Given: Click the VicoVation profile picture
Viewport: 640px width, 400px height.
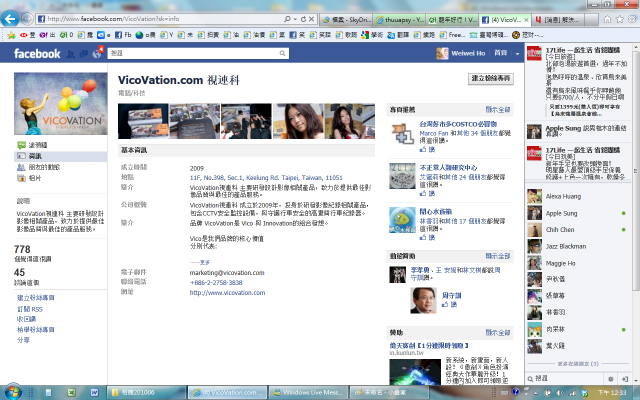Looking at the screenshot, I should tap(61, 104).
